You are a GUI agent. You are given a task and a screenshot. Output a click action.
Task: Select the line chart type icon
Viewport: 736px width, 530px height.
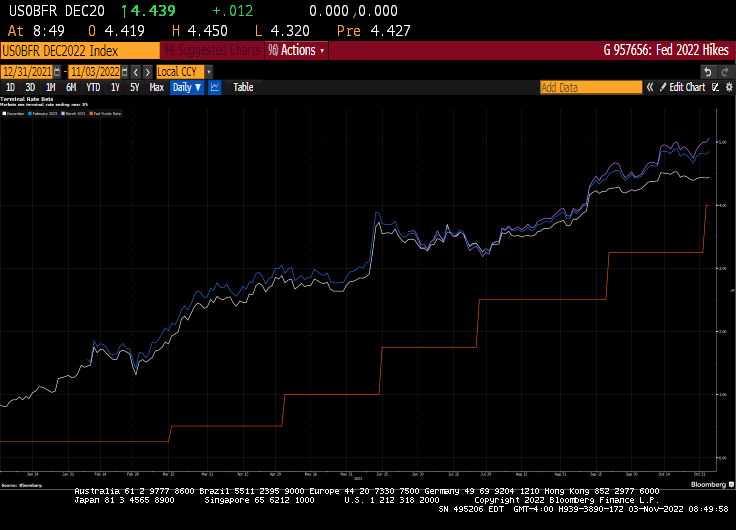[x=215, y=87]
